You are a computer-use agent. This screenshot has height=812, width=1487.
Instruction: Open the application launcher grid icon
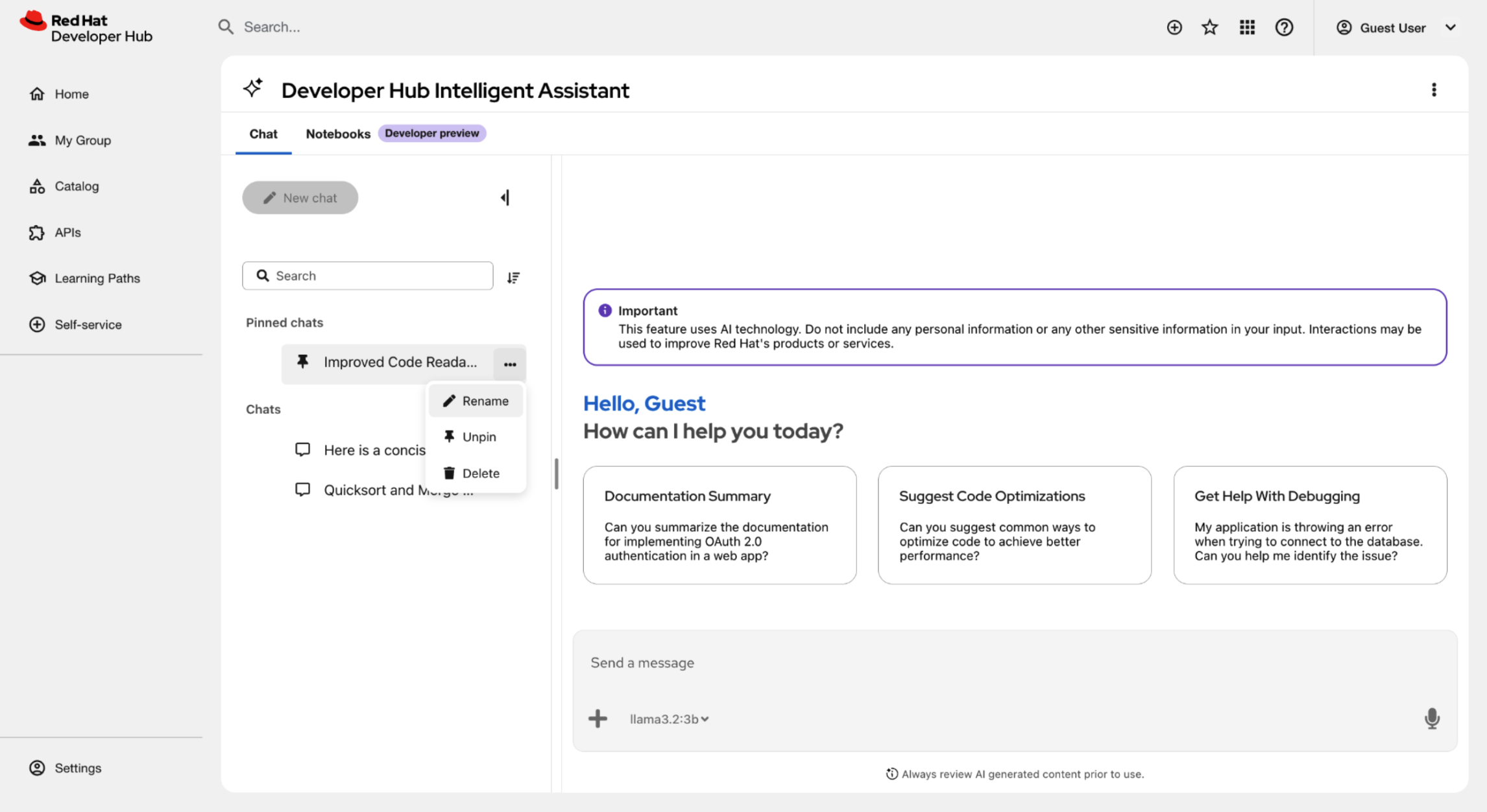(1246, 27)
